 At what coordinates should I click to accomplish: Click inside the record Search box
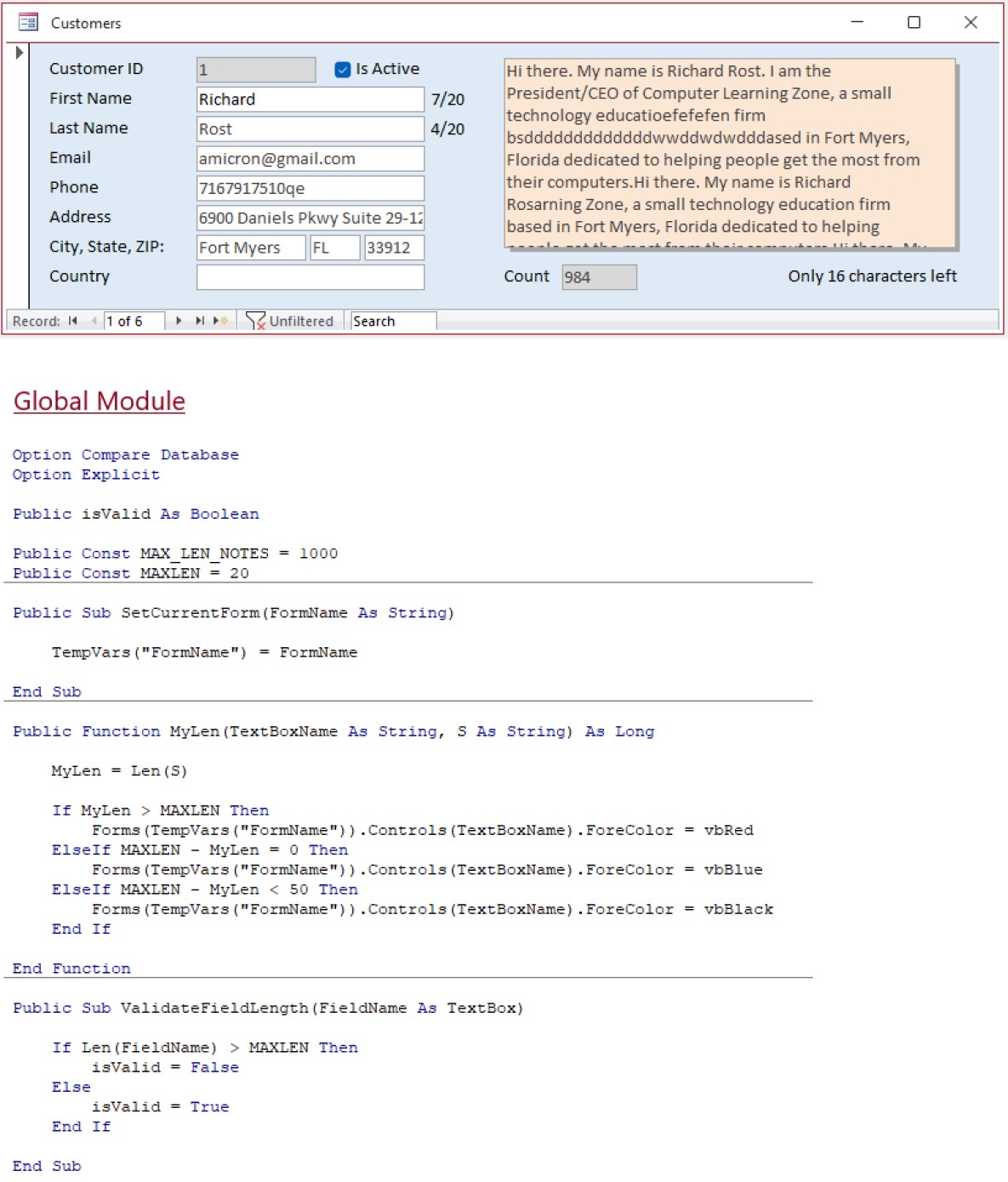click(x=391, y=321)
